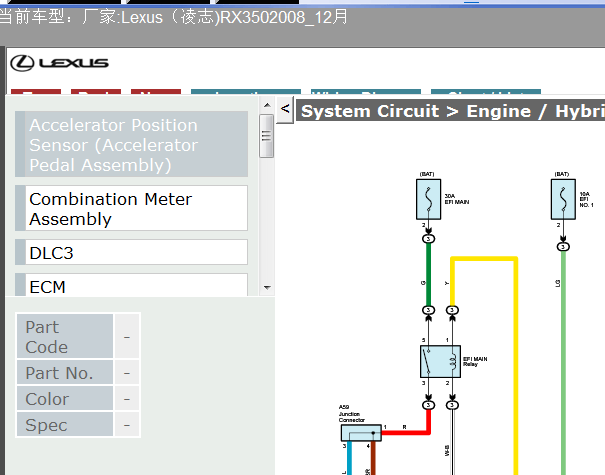Click the thick green G wire
605x475 pixels.
tap(428, 274)
